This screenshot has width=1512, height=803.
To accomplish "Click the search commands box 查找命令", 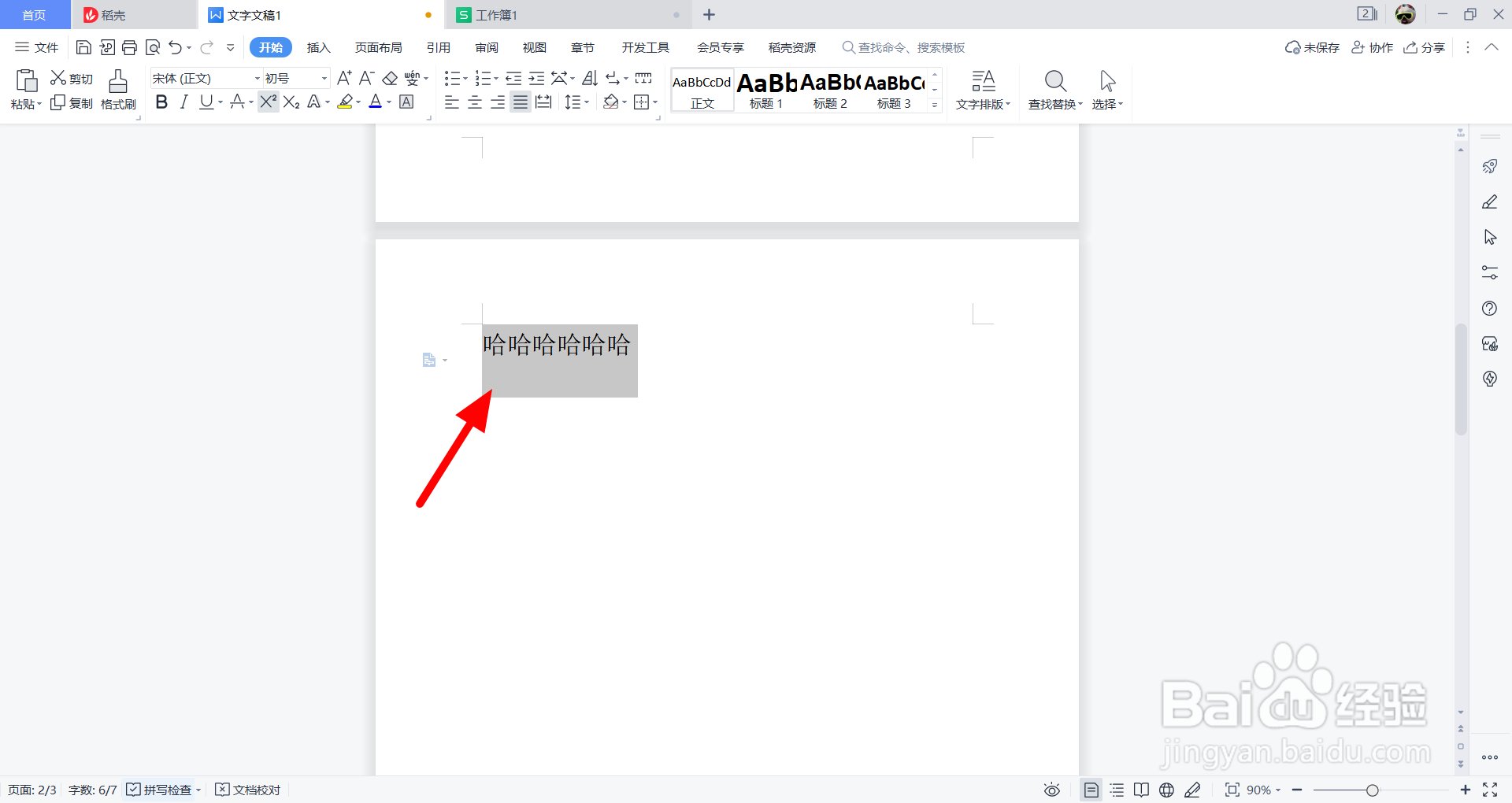I will [904, 48].
